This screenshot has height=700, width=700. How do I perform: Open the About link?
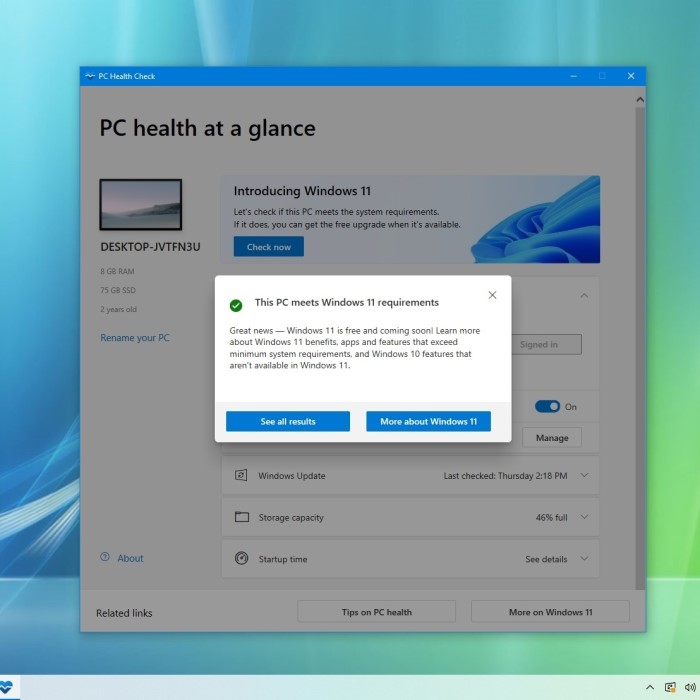click(130, 558)
